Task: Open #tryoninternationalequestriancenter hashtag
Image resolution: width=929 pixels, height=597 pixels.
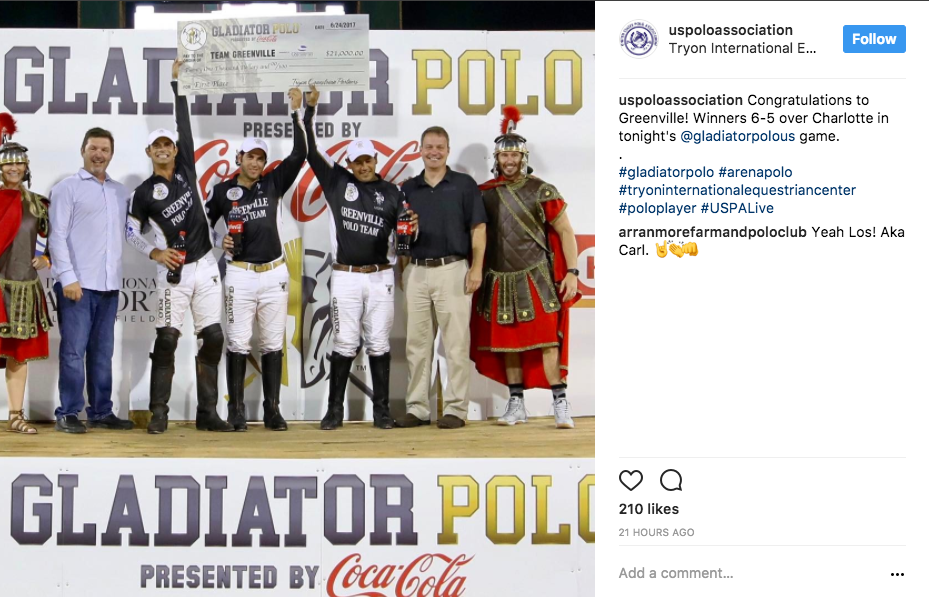Action: point(737,190)
